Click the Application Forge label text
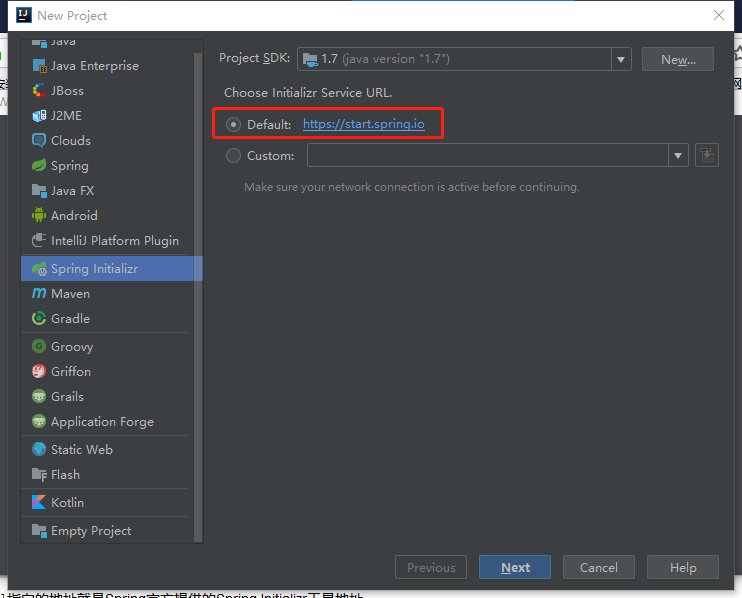The width and height of the screenshot is (742, 598). pos(102,422)
